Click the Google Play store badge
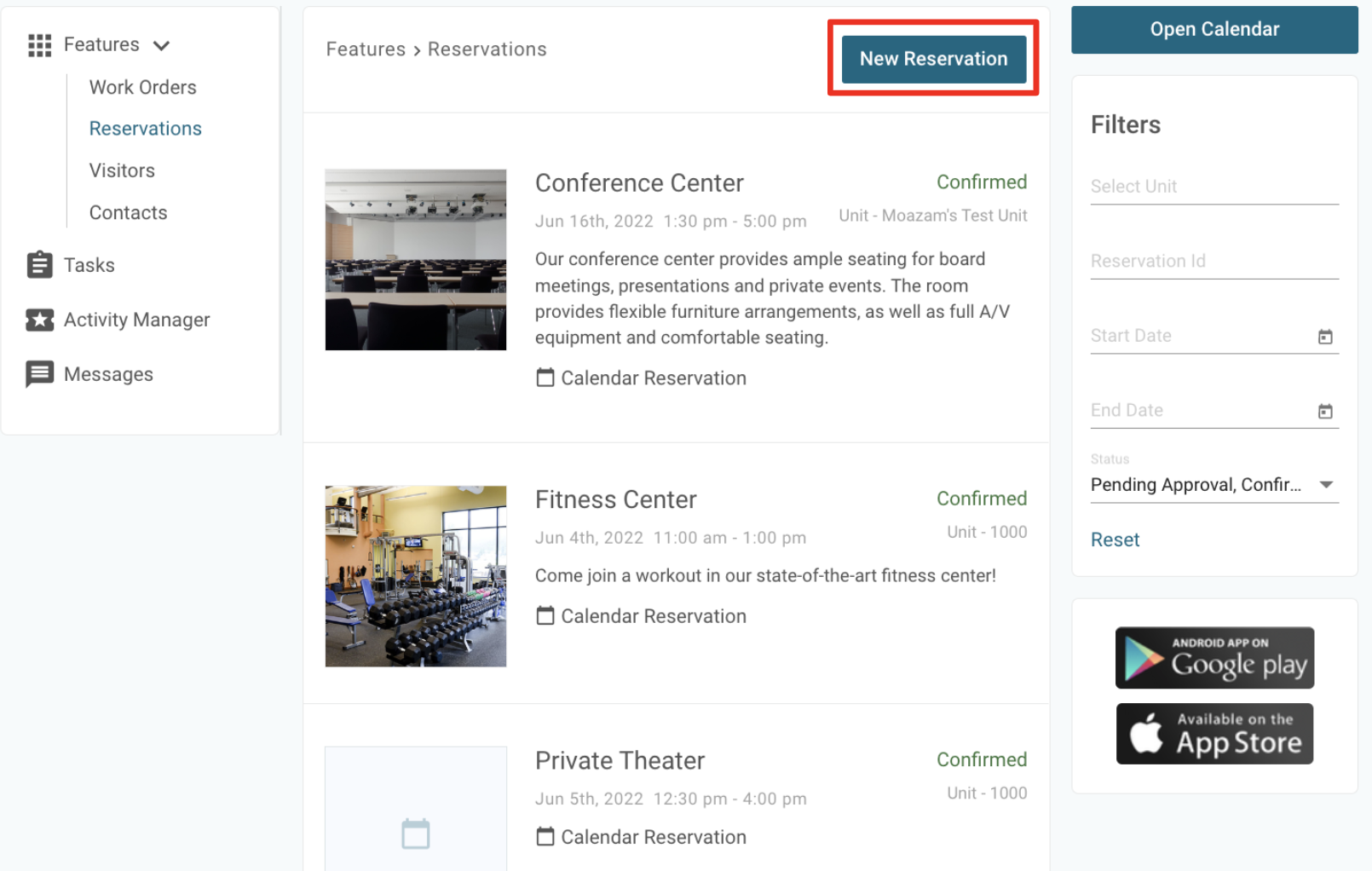The height and width of the screenshot is (871, 1372). (x=1214, y=658)
